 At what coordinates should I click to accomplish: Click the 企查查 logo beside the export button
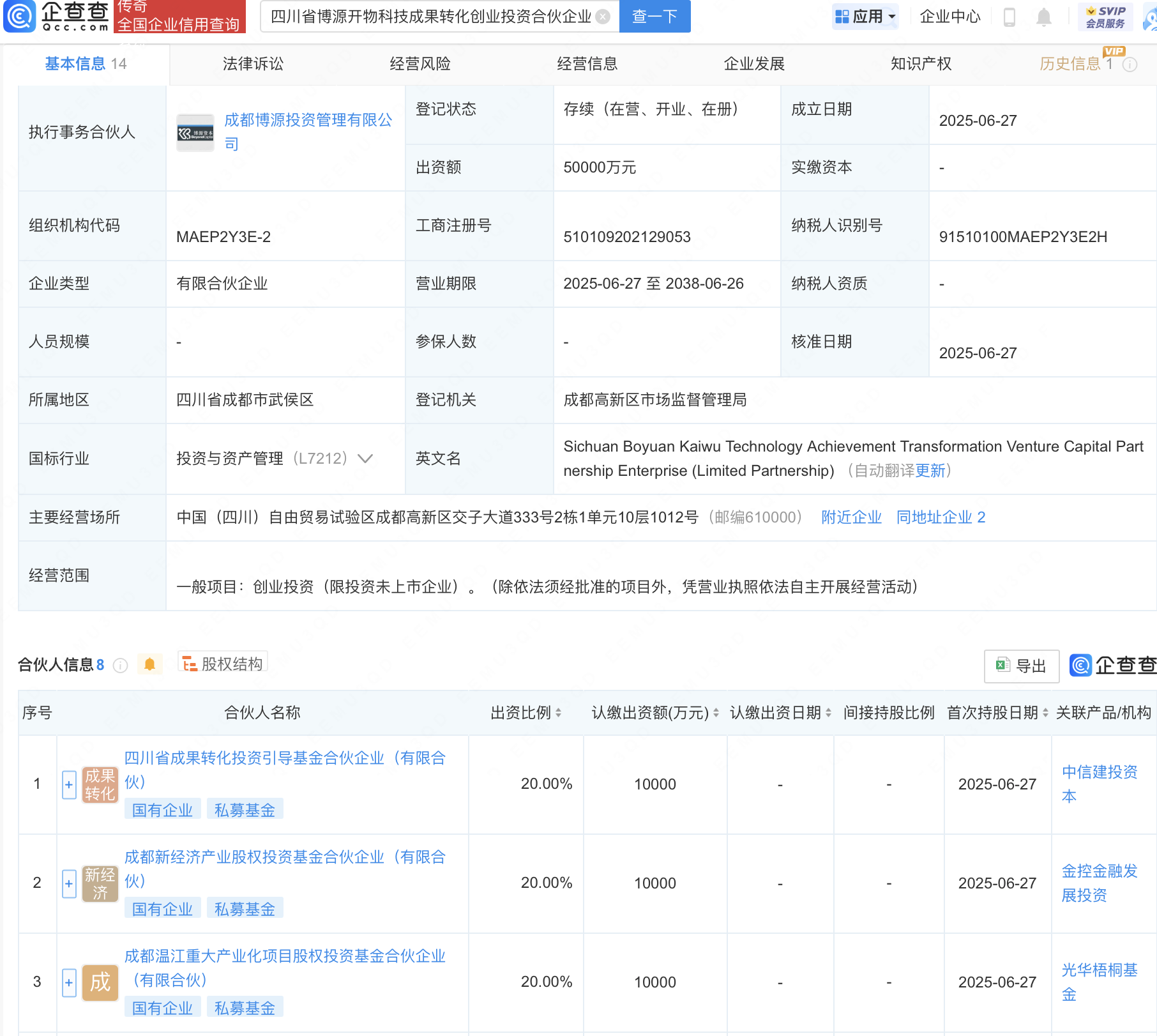click(1113, 666)
